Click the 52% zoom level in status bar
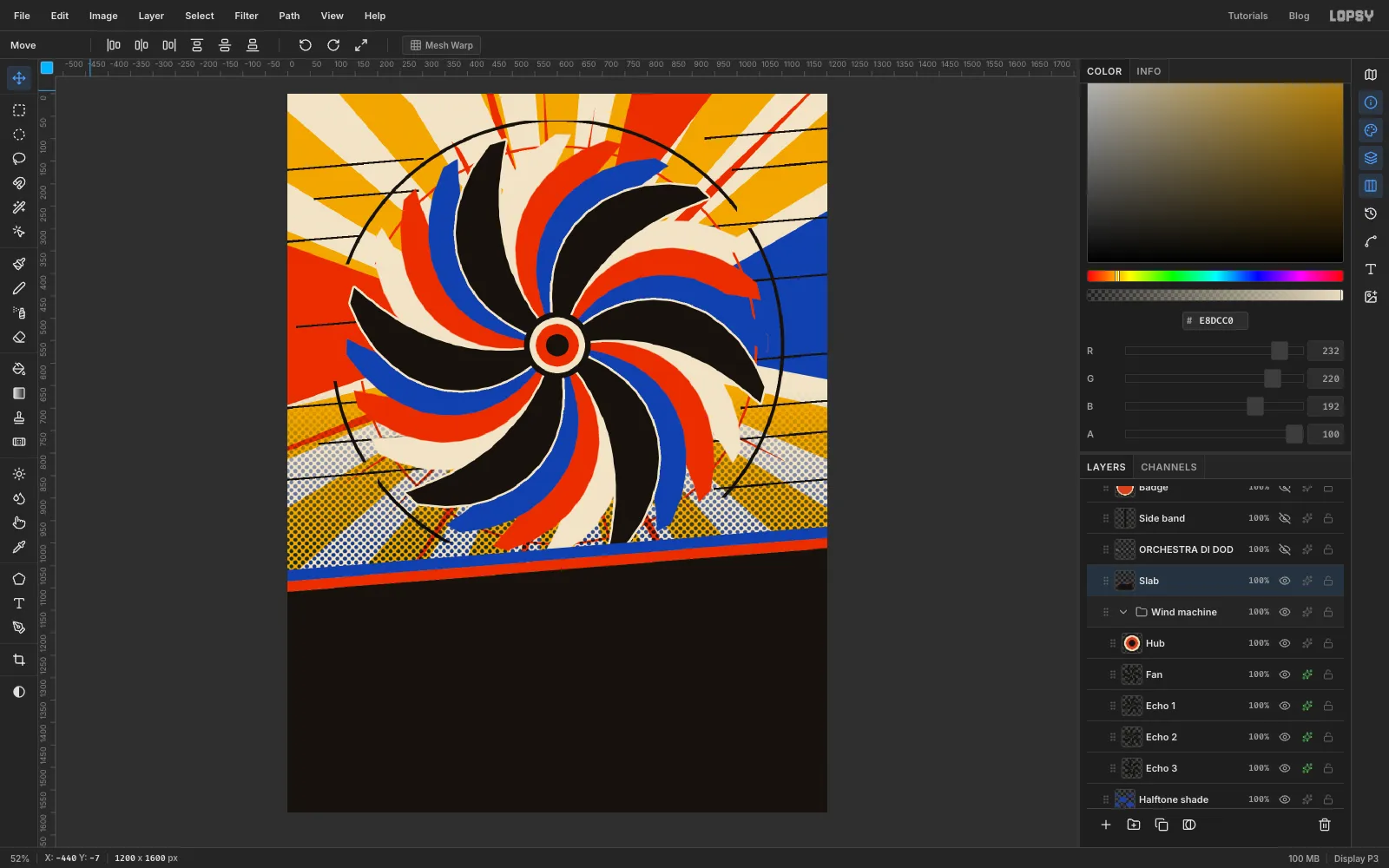This screenshot has width=1389, height=868. (x=20, y=858)
